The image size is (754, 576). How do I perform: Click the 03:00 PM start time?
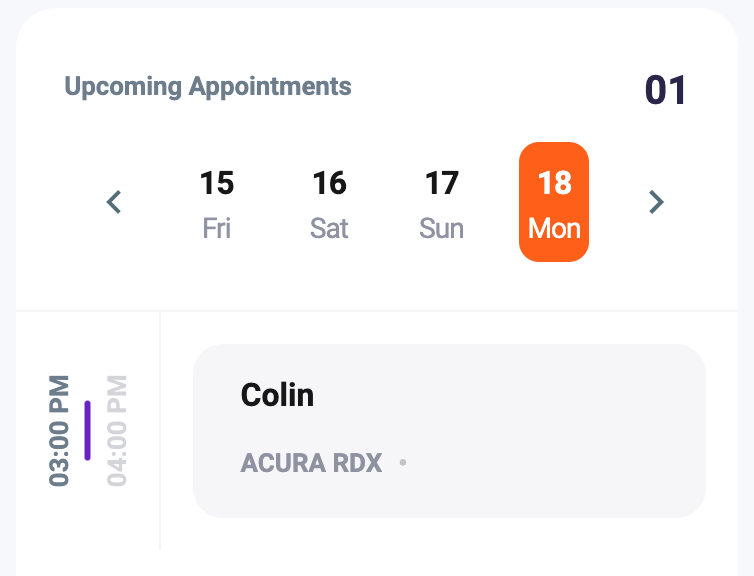click(60, 430)
